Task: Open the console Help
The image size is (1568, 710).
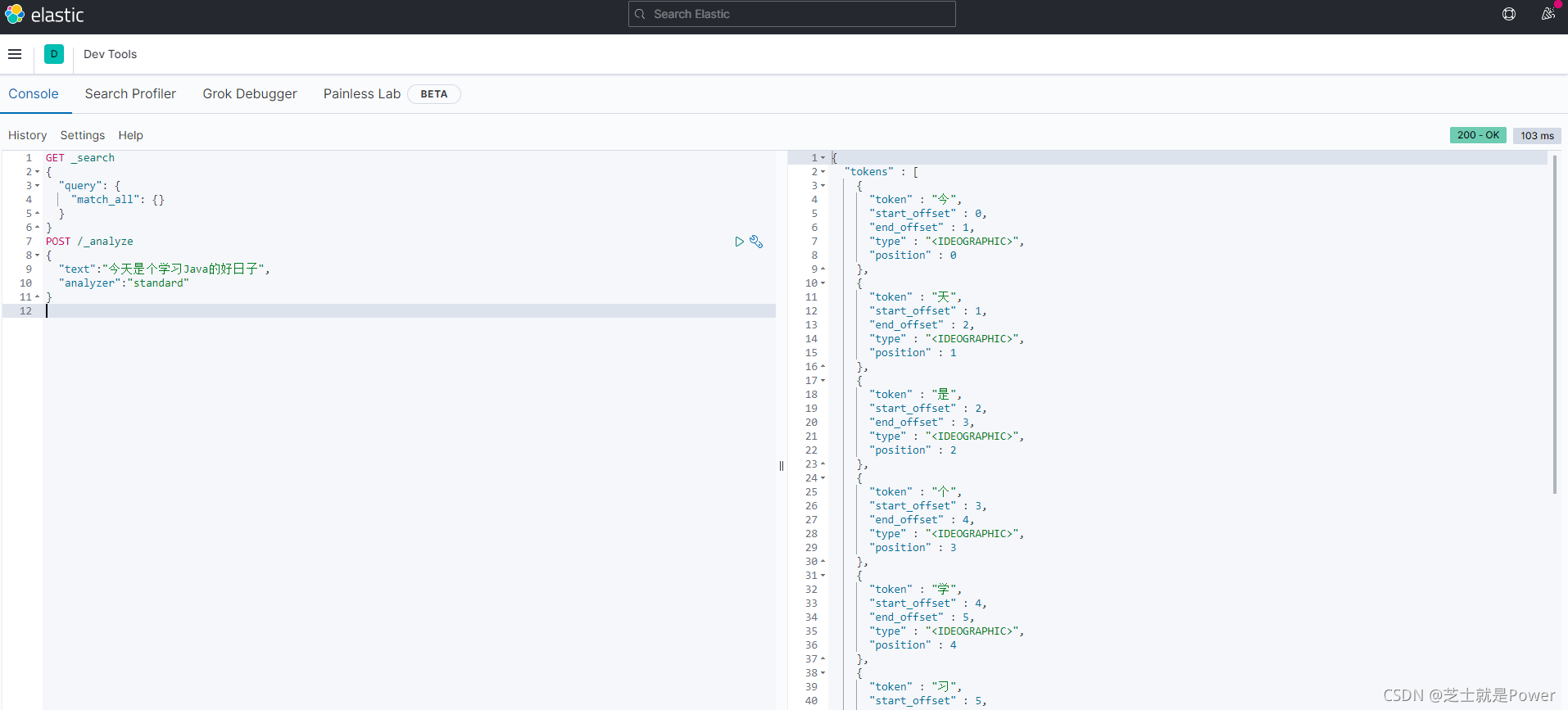Action: coord(130,135)
